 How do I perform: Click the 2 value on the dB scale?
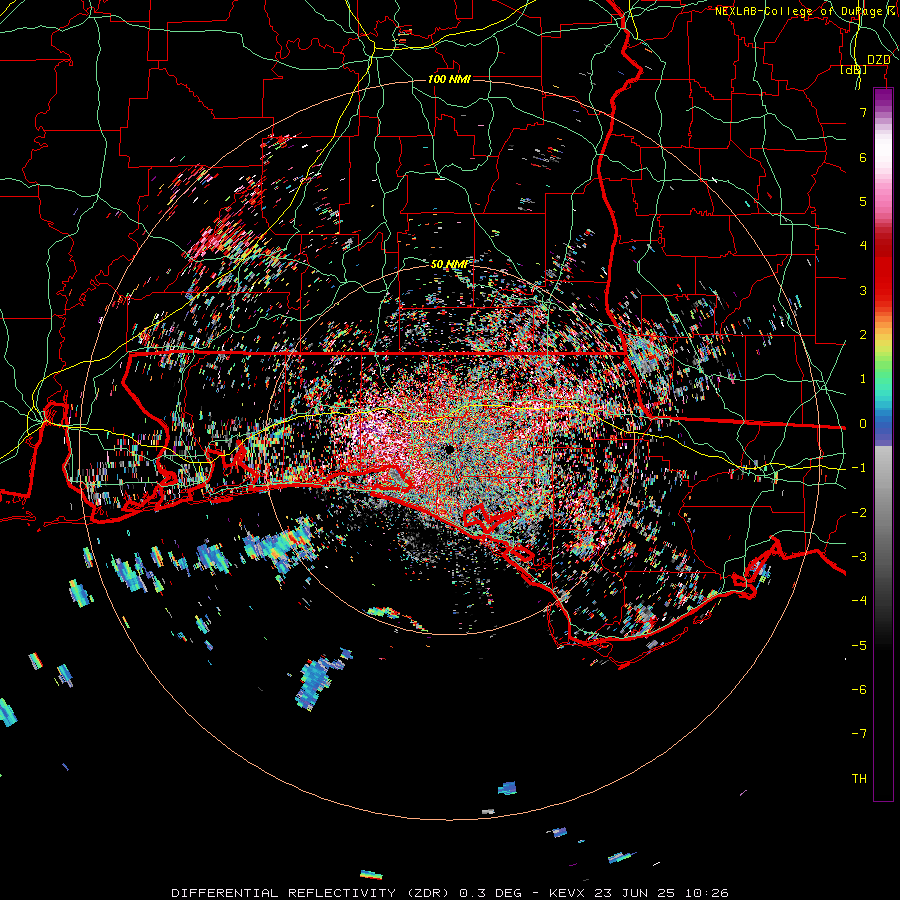[x=863, y=334]
